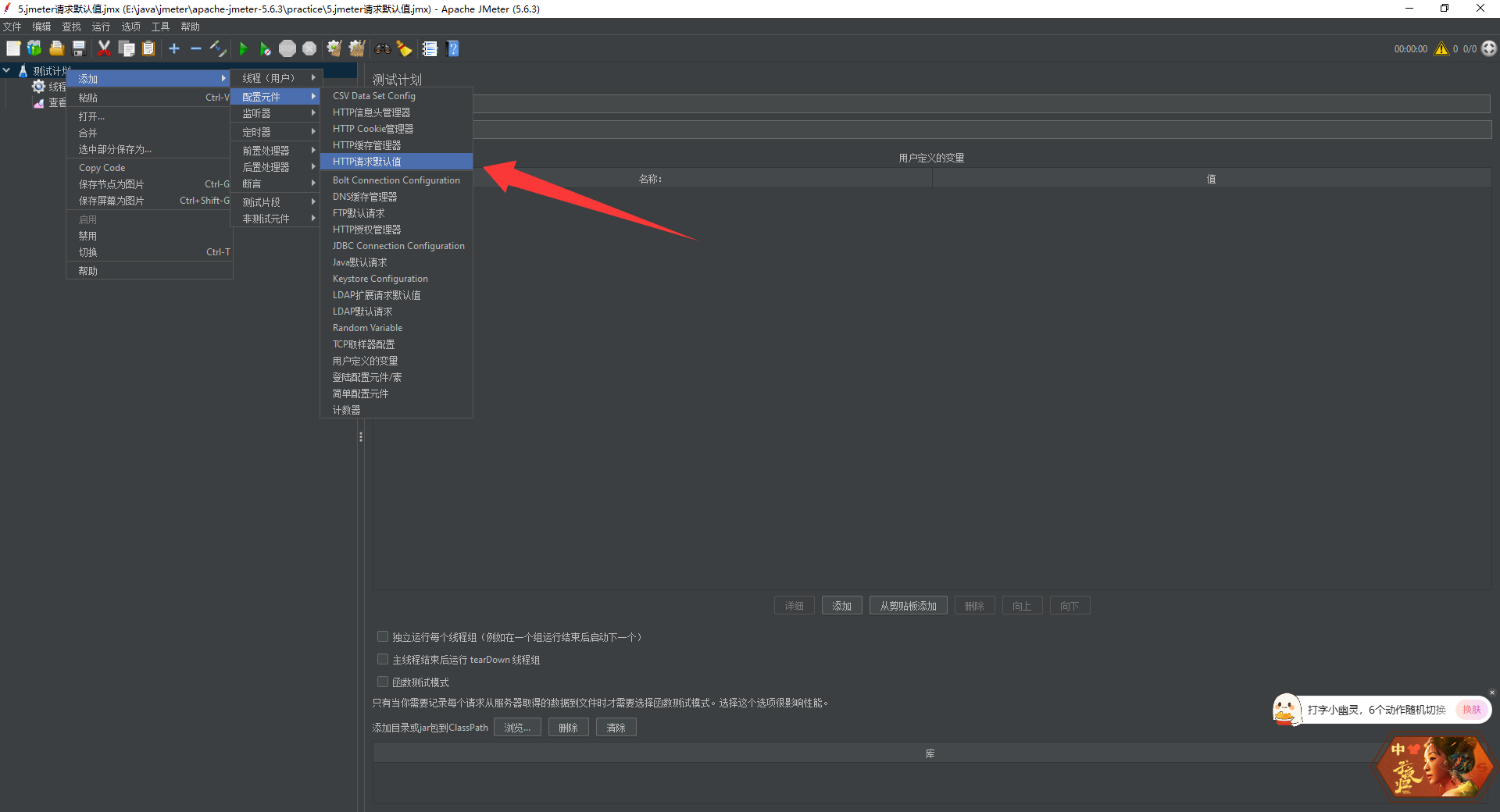
Task: Choose HTTP信息头管理器 menu item
Action: (x=396, y=112)
